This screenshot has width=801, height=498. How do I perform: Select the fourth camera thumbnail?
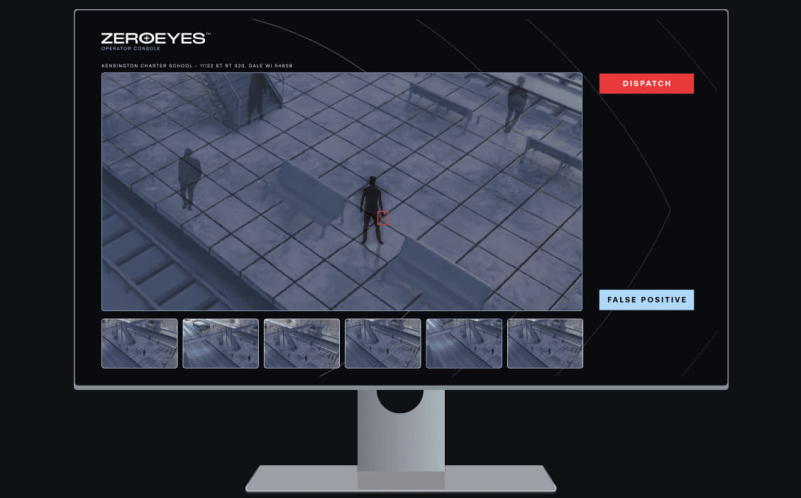click(x=382, y=343)
